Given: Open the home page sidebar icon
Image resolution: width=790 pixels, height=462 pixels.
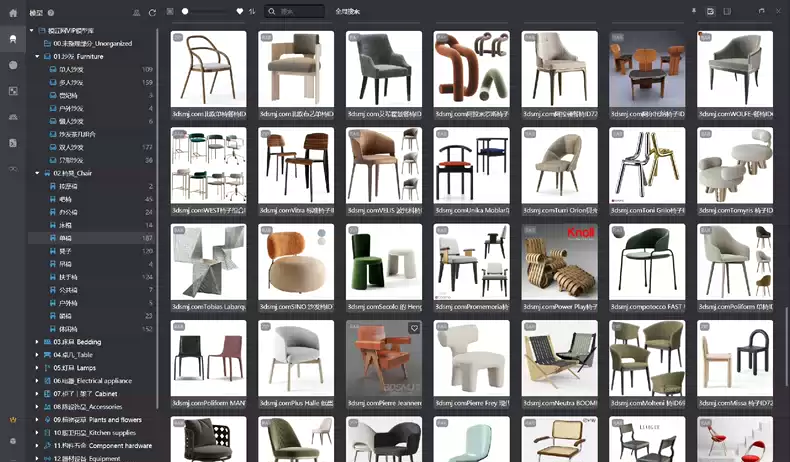Looking at the screenshot, I should [13, 13].
